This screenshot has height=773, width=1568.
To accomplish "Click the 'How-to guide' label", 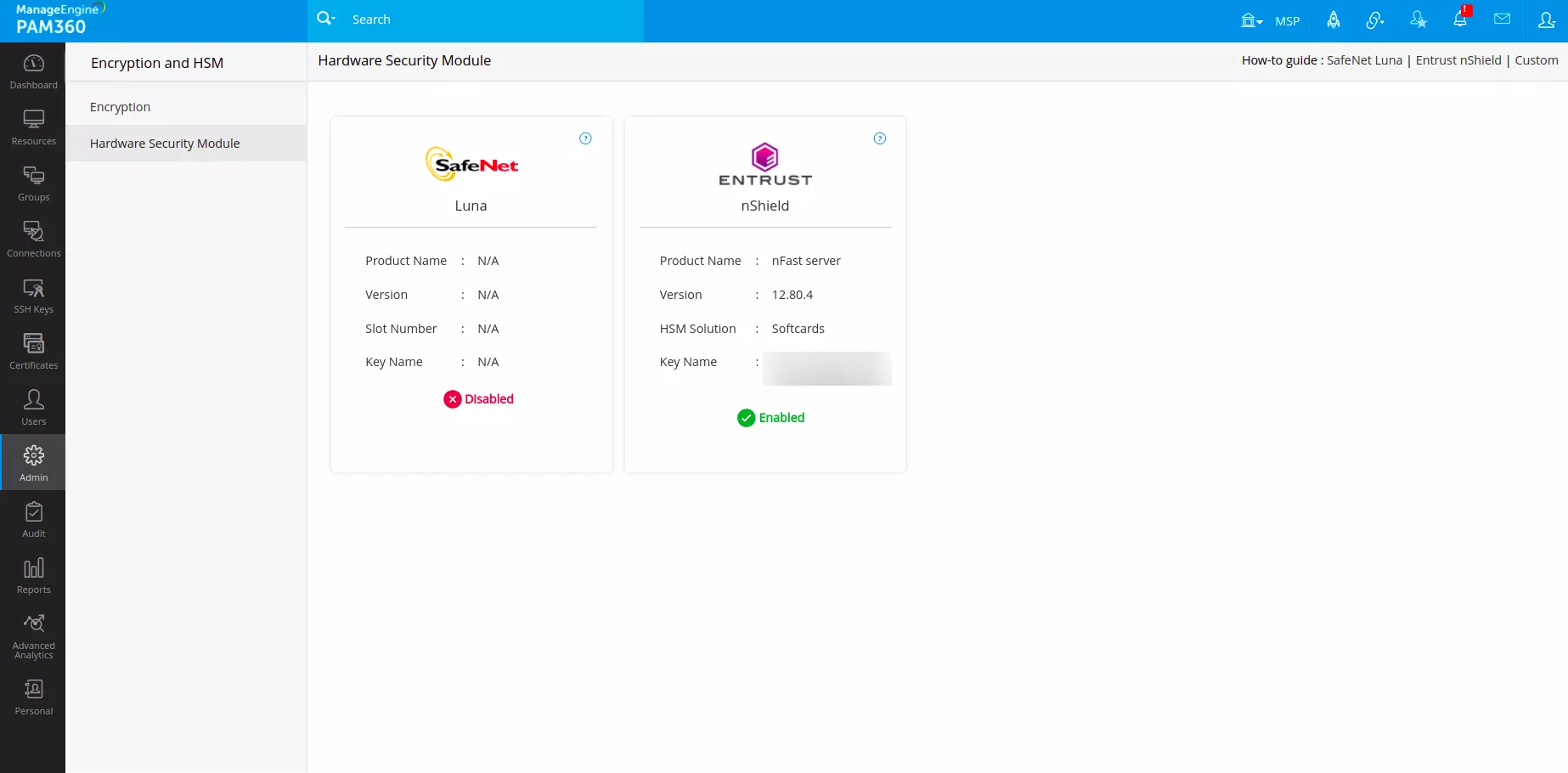I will click(x=1279, y=60).
